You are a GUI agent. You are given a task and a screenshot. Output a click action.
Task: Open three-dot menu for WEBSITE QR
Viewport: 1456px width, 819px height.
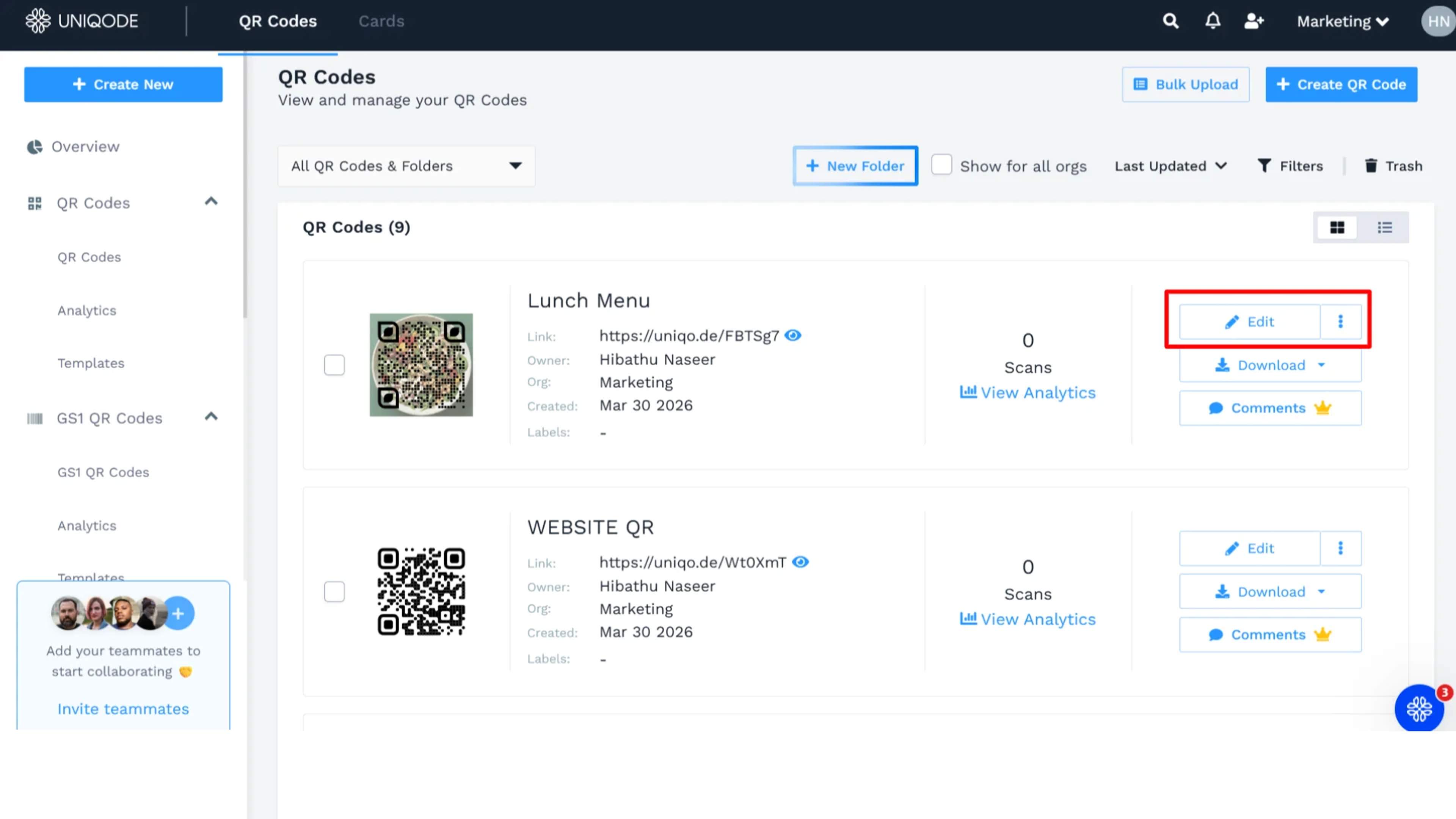(1340, 548)
